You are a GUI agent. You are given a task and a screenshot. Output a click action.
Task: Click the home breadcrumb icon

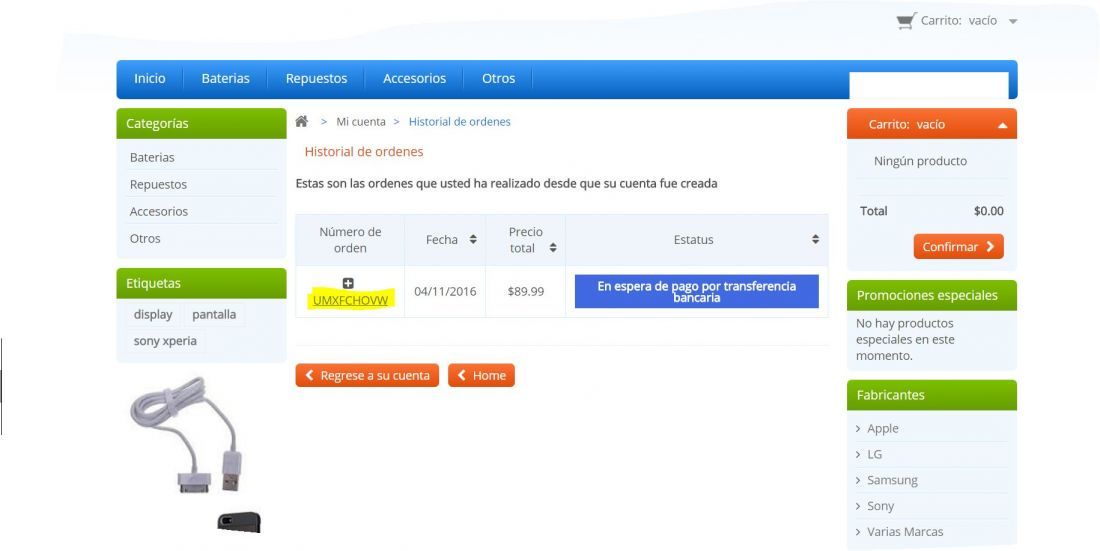302,121
